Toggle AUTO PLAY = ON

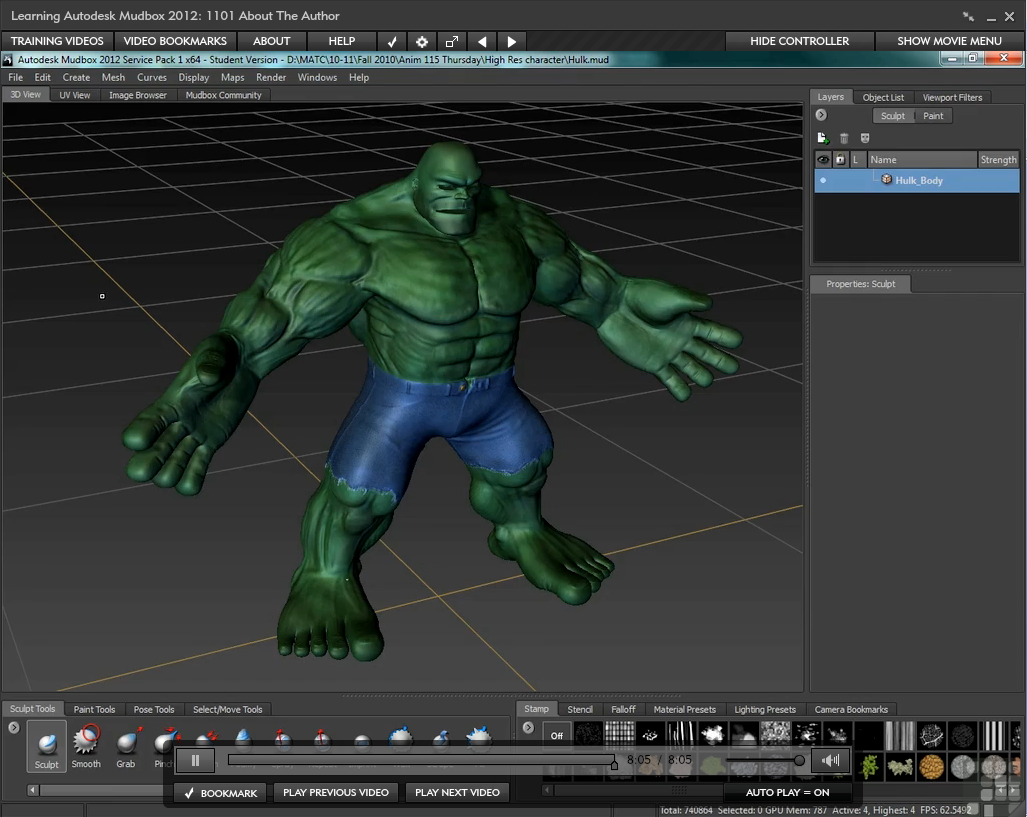788,792
